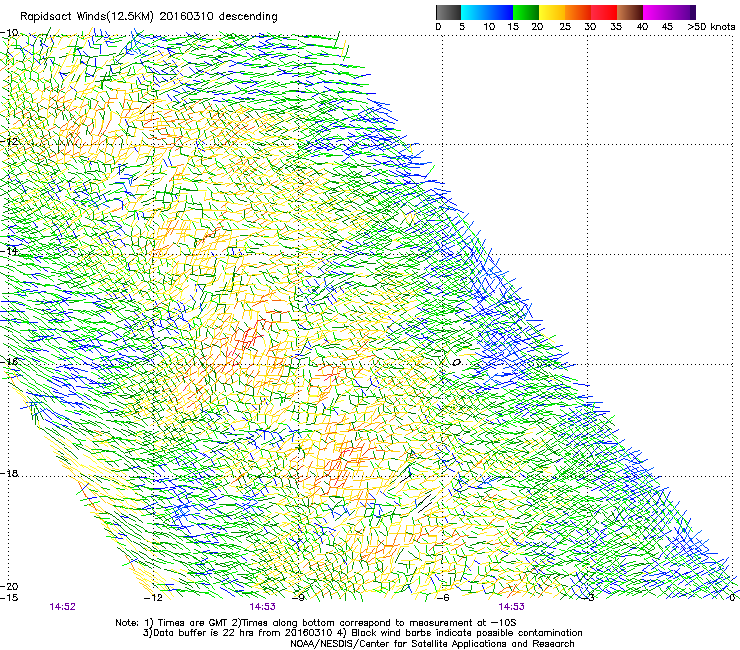
Task: Click the note line "3)Data buffer is 22 hrs"
Action: pyautogui.click(x=362, y=633)
